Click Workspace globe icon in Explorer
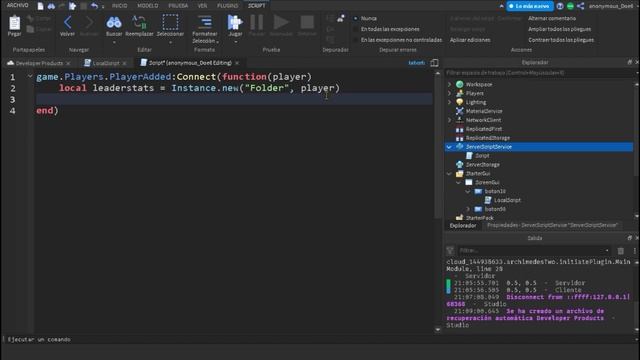Viewport: 640px width, 360px height. 460,84
